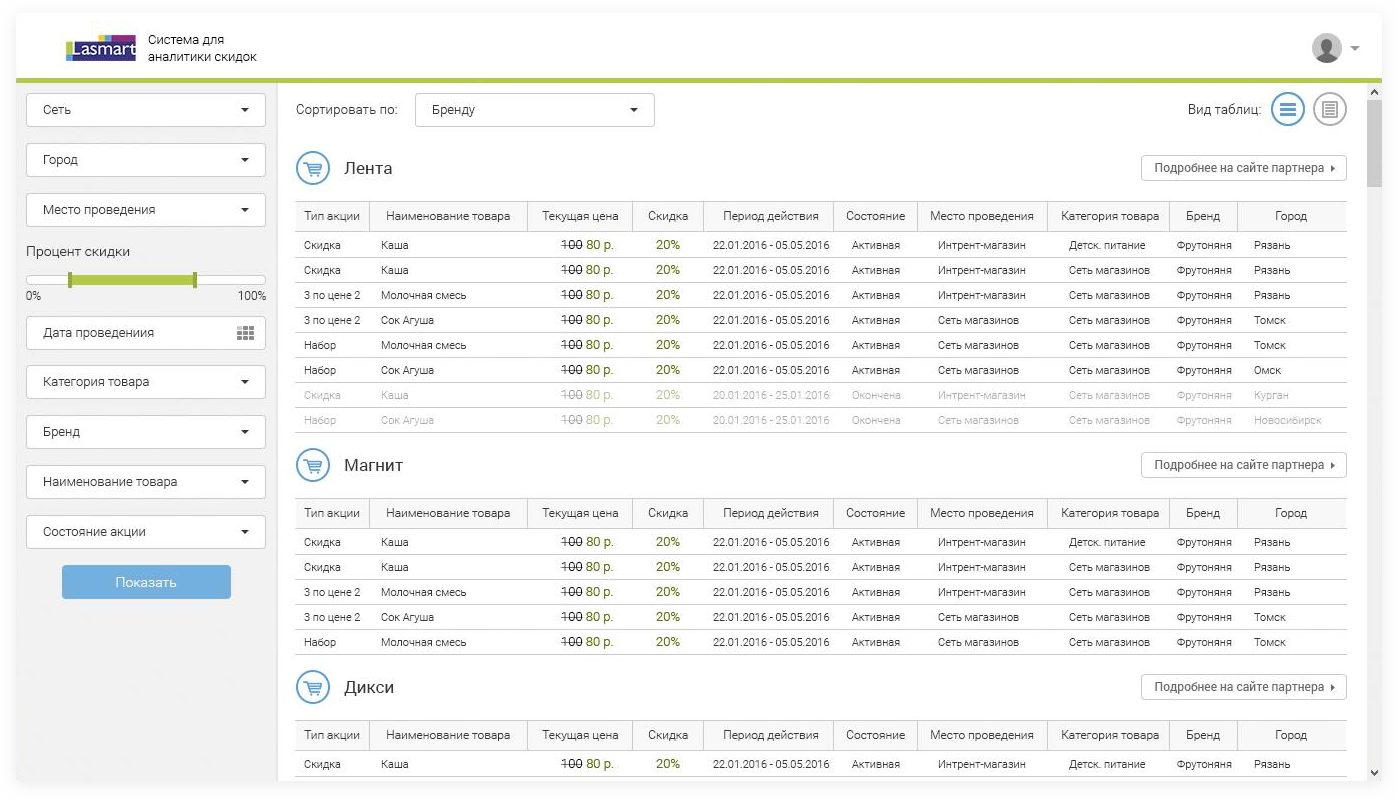
Task: Click Категория товара header in Дикси table
Action: point(1110,735)
